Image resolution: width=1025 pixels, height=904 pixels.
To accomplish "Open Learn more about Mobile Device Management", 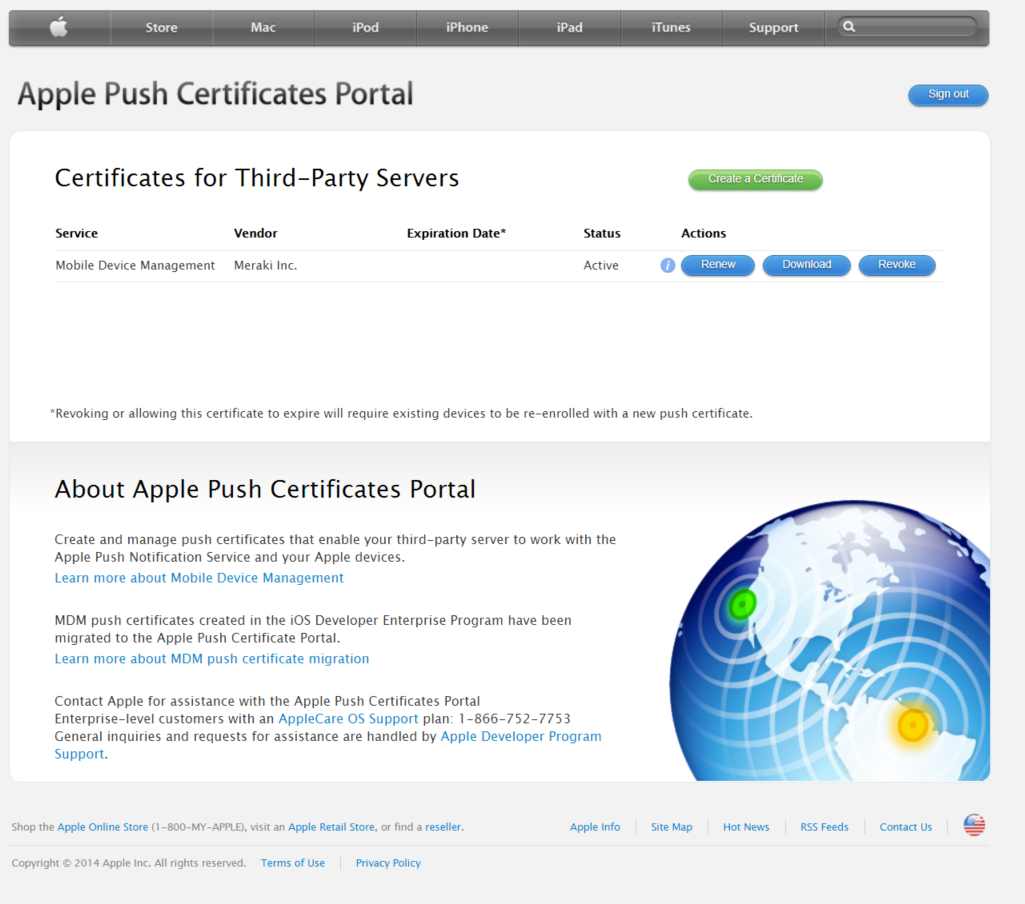I will [198, 577].
